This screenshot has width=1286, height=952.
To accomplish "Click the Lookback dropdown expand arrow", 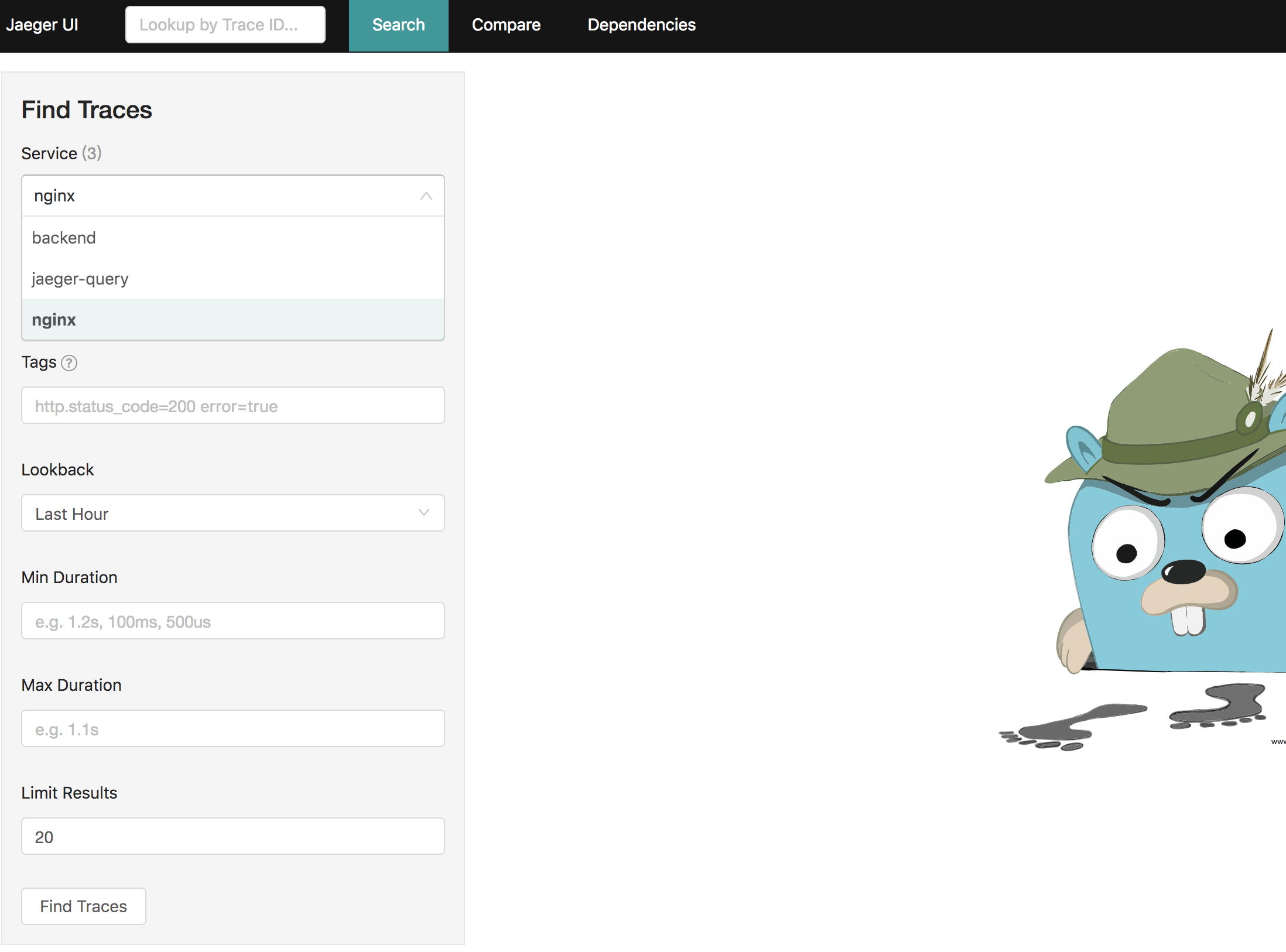I will [x=425, y=513].
